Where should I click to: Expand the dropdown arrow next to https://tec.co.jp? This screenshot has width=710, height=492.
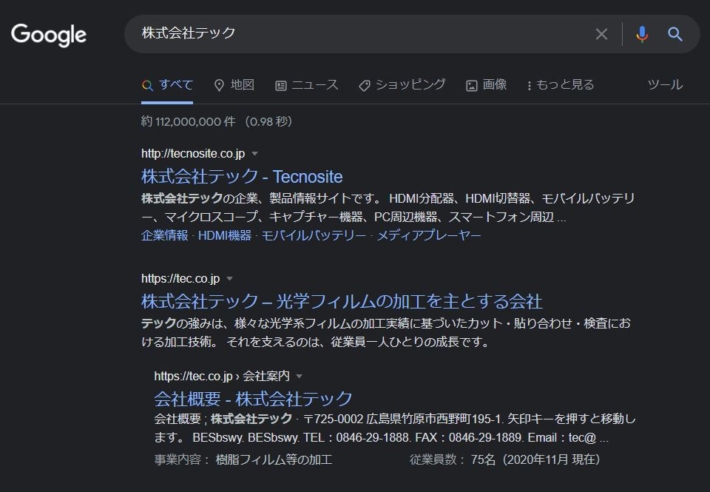[x=230, y=279]
